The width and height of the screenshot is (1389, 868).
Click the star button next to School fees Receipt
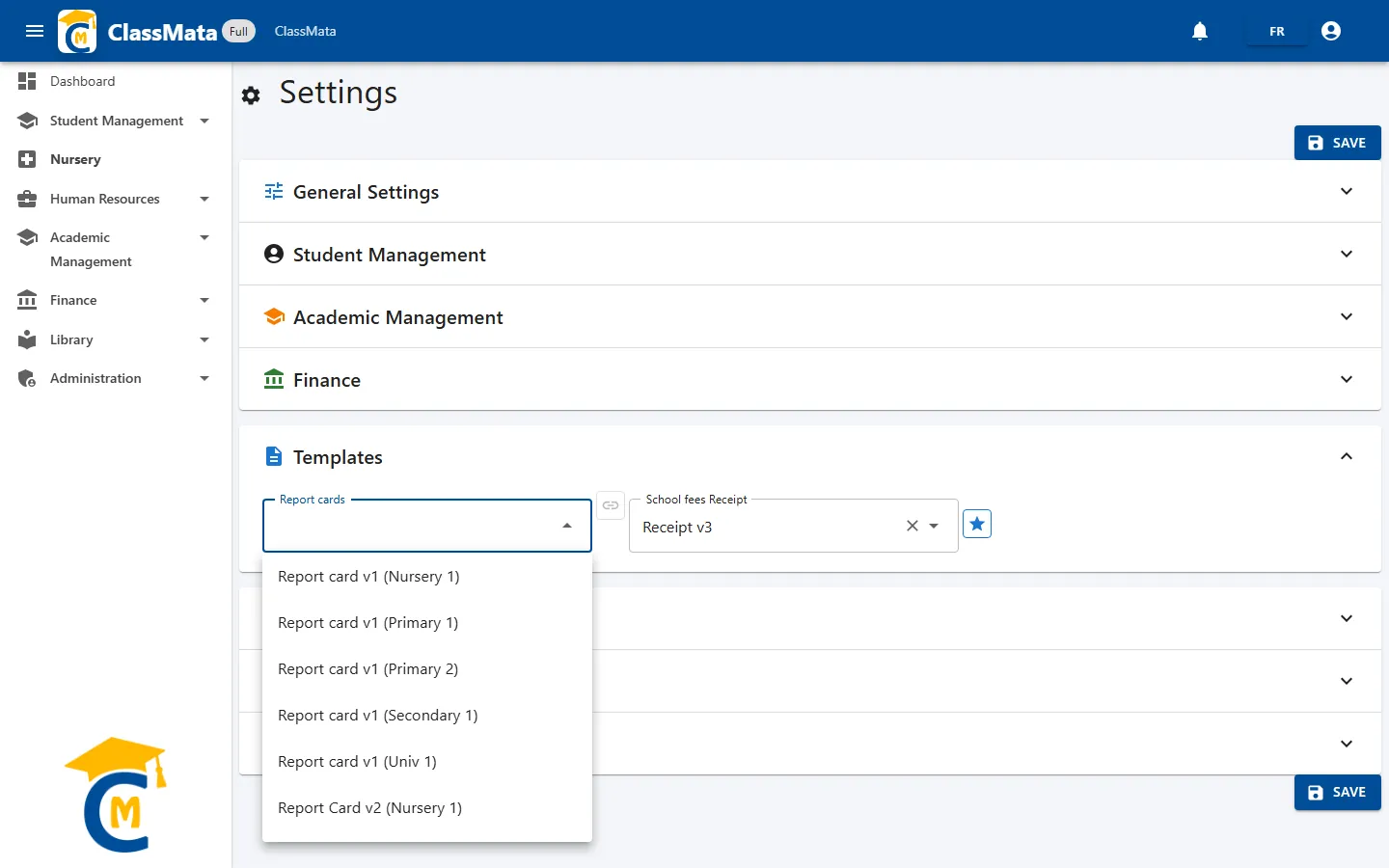[x=977, y=524]
